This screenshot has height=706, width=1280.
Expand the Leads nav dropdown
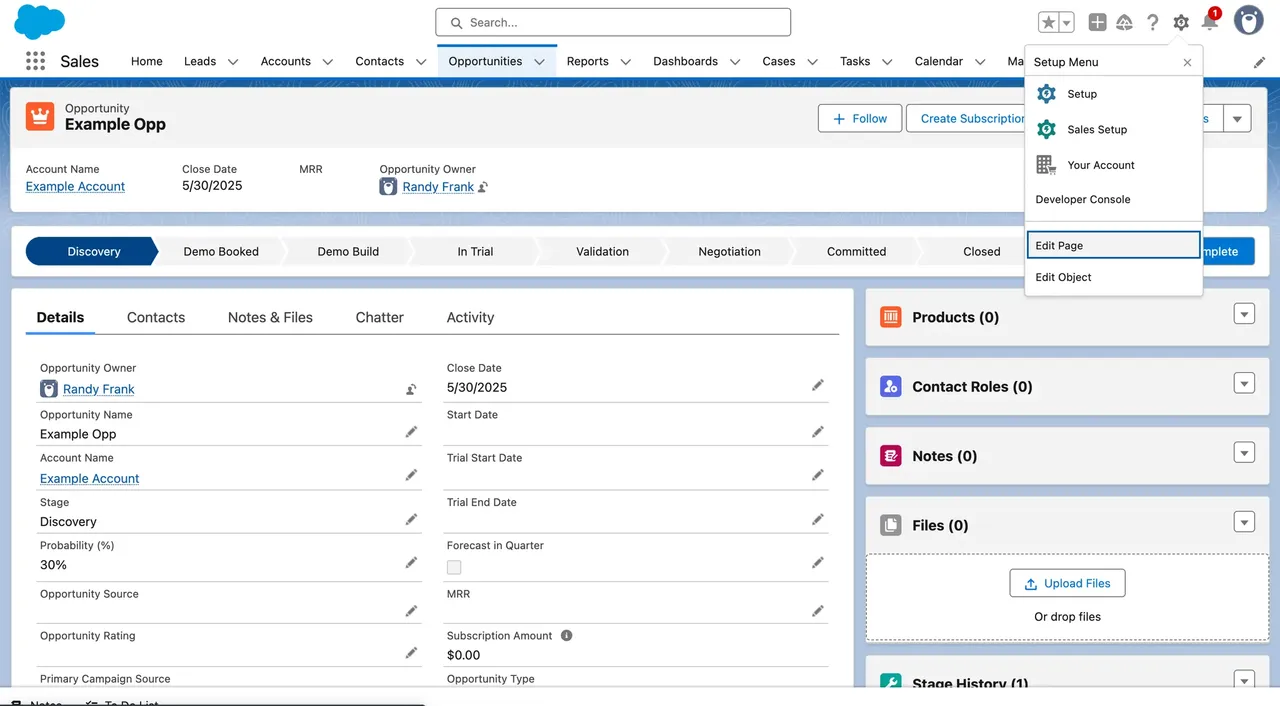pyautogui.click(x=233, y=62)
